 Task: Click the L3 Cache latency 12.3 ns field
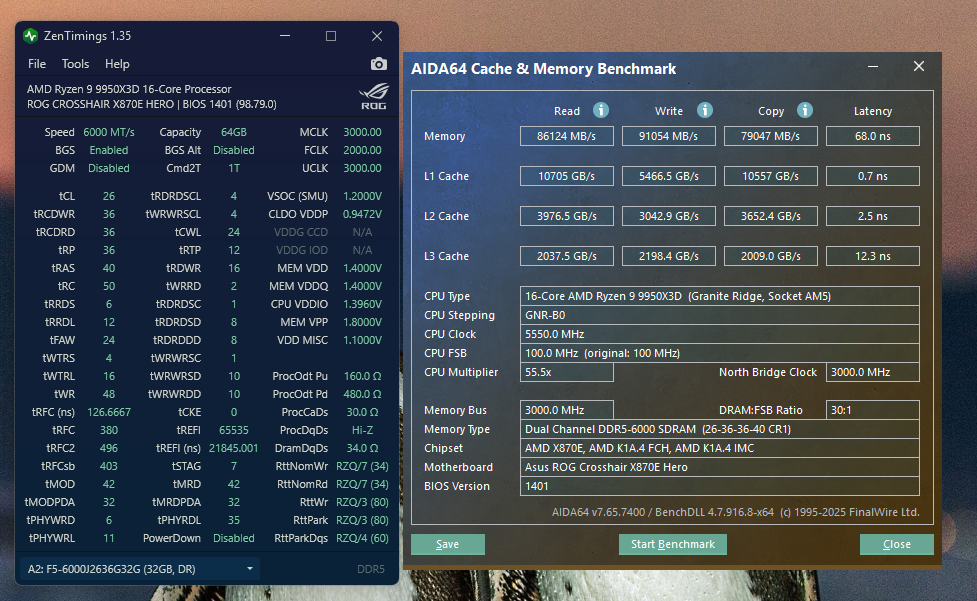tap(872, 255)
